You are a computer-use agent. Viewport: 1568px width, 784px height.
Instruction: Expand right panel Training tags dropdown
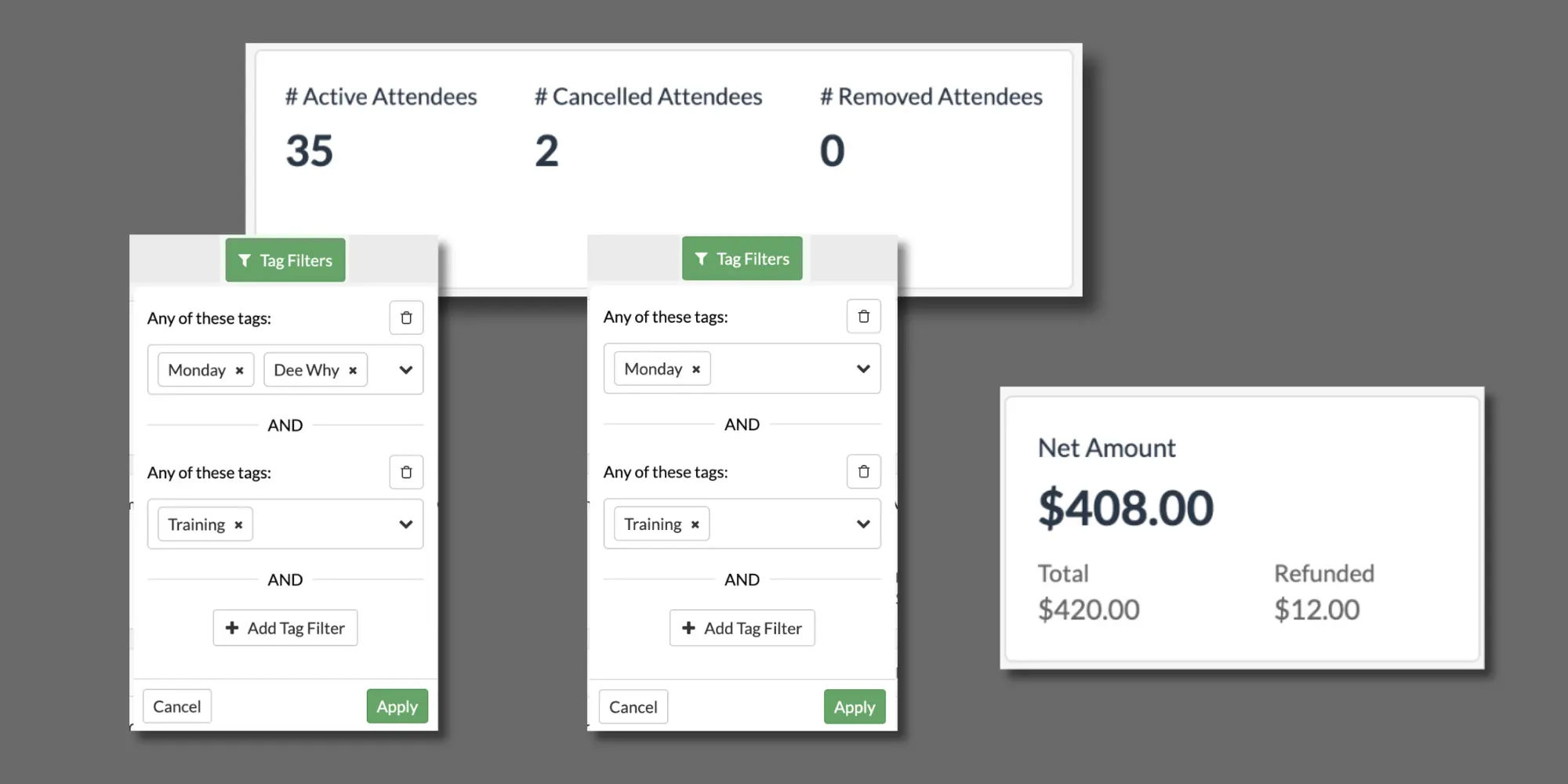(863, 524)
